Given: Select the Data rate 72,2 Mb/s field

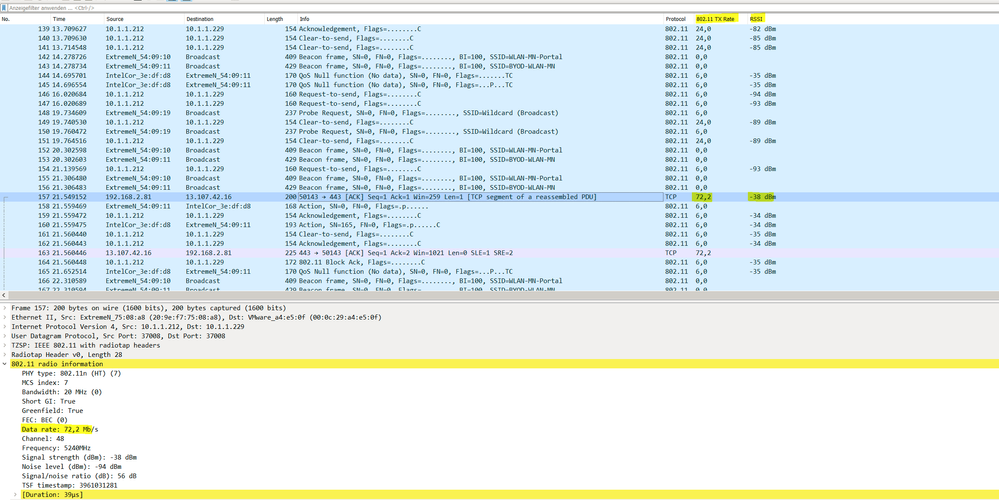Looking at the screenshot, I should (x=60, y=428).
